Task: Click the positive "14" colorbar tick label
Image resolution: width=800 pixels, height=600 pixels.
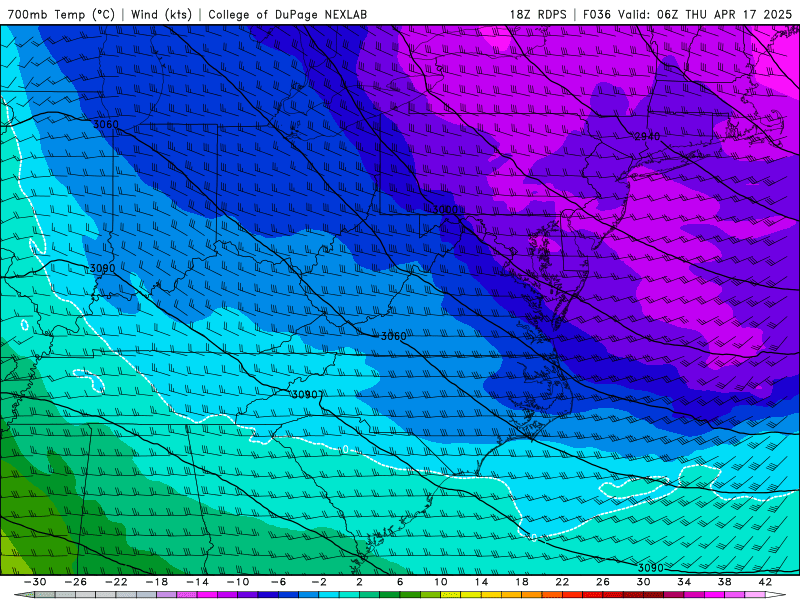Action: pos(481,582)
